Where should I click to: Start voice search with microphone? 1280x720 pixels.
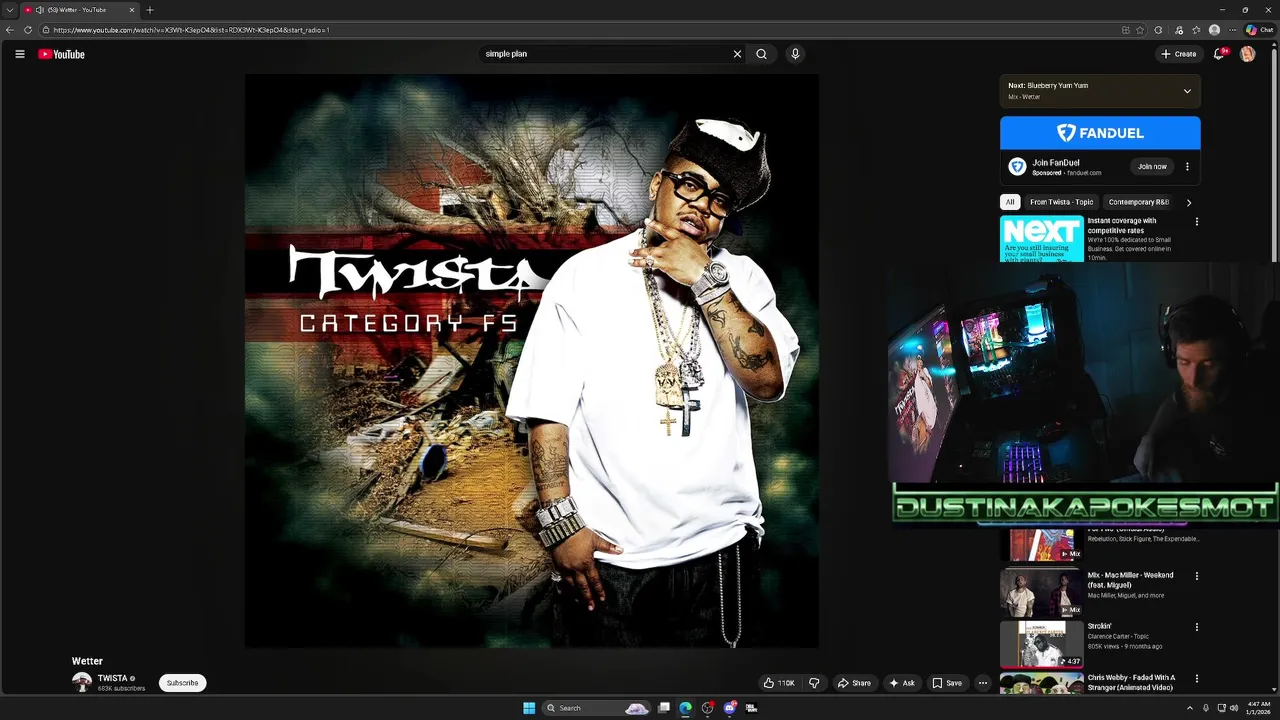pos(795,54)
